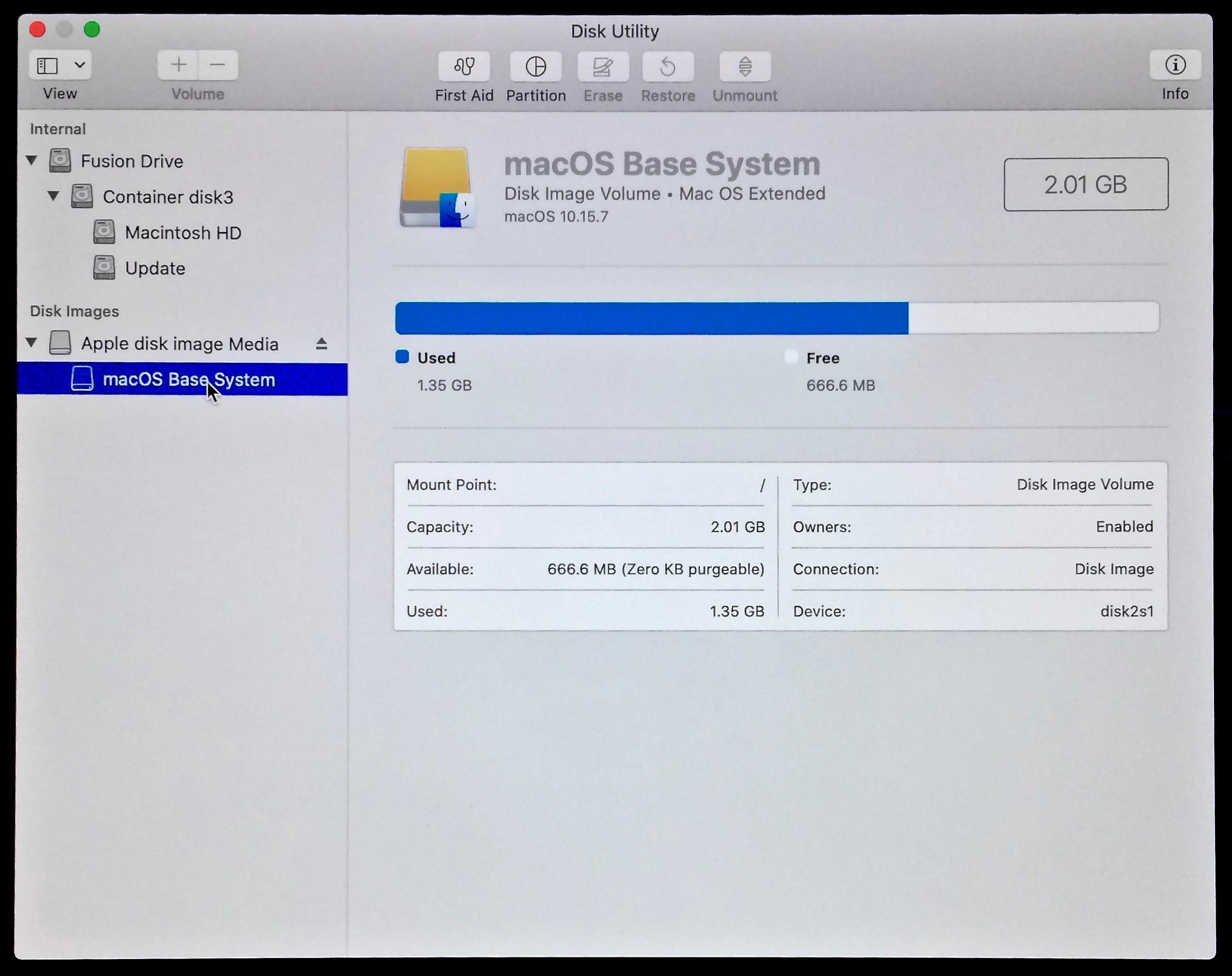1232x976 pixels.
Task: Collapse the Fusion Drive disclosure triangle
Action: pyautogui.click(x=32, y=161)
